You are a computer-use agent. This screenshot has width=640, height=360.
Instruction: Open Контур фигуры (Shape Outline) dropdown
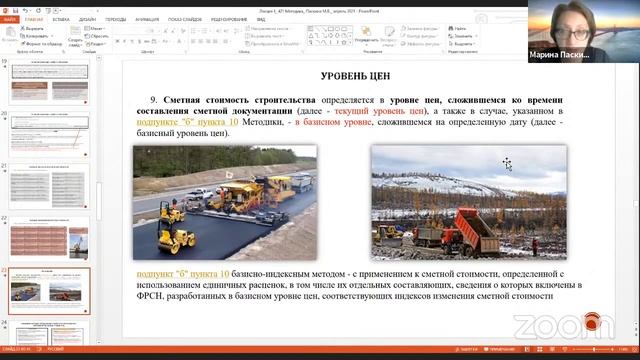point(420,36)
